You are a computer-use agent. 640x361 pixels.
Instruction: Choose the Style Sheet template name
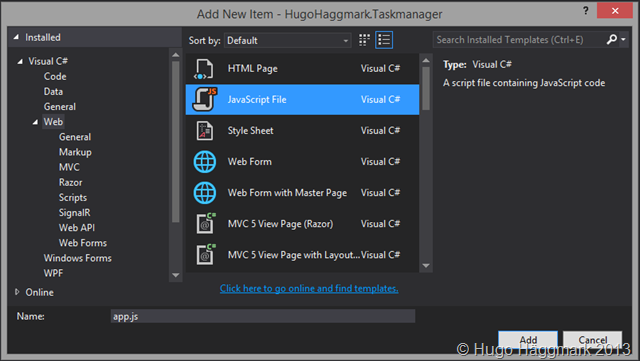250,131
